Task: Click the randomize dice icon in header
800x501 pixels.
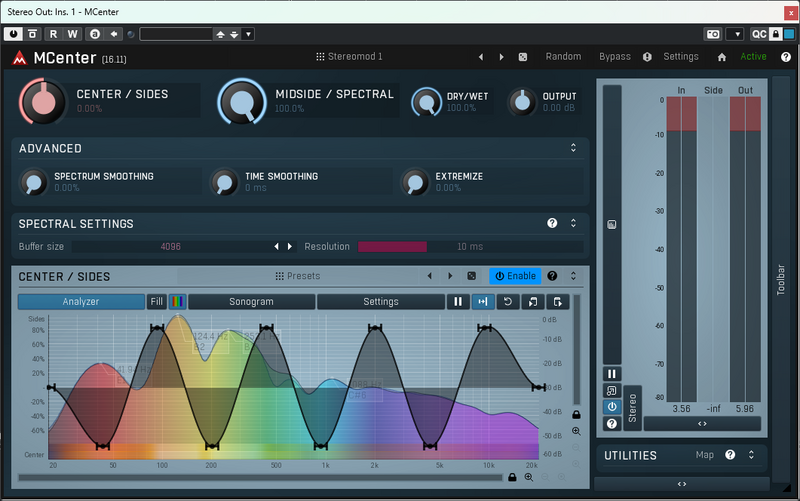Action: (x=523, y=57)
